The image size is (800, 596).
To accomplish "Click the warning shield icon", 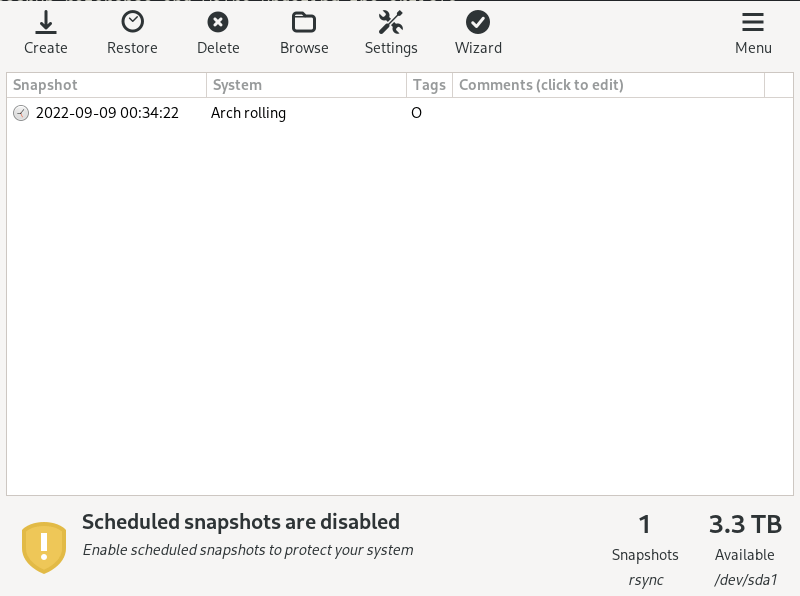I will 44,547.
